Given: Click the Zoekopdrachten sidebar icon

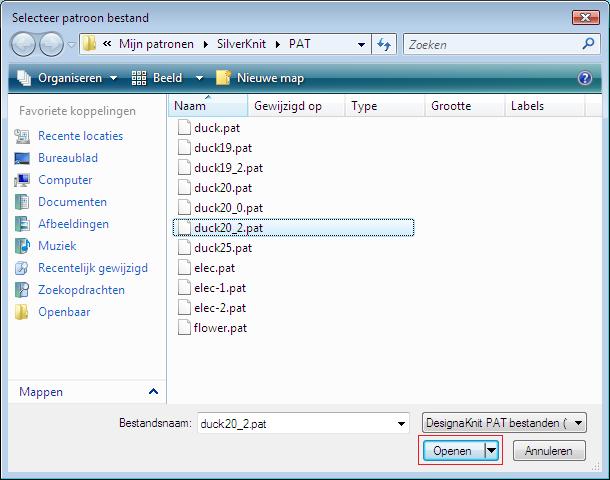Looking at the screenshot, I should [22, 290].
